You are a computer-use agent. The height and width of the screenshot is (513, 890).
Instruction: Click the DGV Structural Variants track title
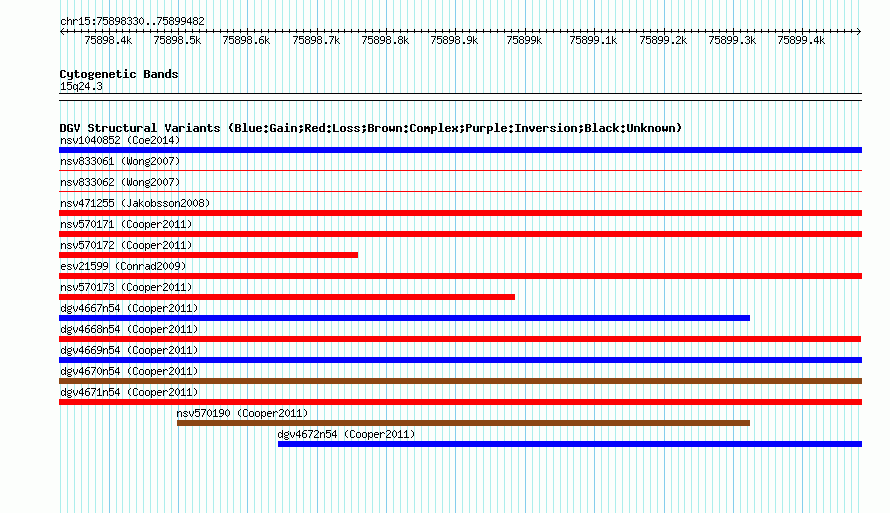coord(371,128)
